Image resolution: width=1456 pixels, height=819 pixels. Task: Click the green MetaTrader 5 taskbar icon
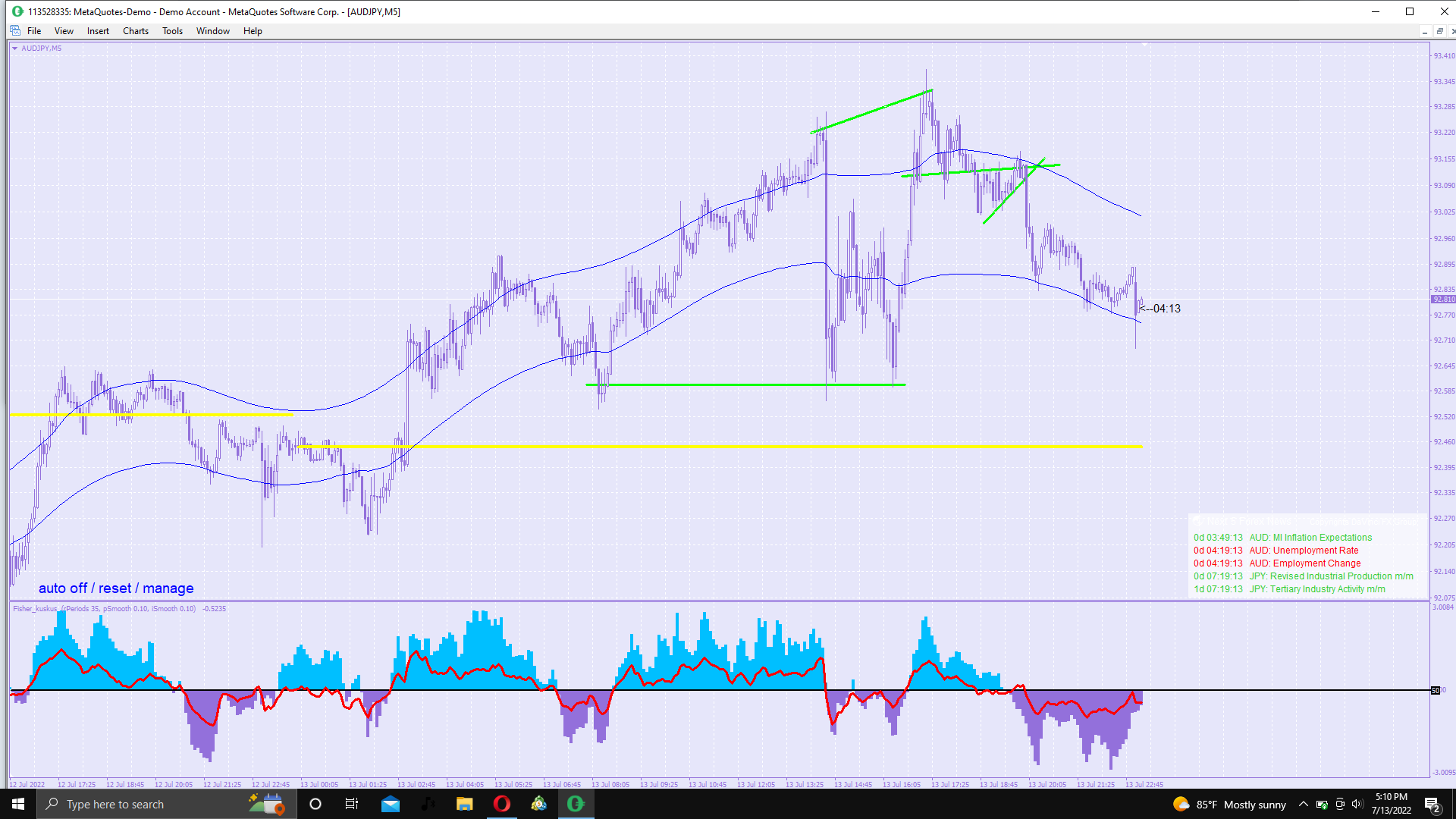click(576, 804)
